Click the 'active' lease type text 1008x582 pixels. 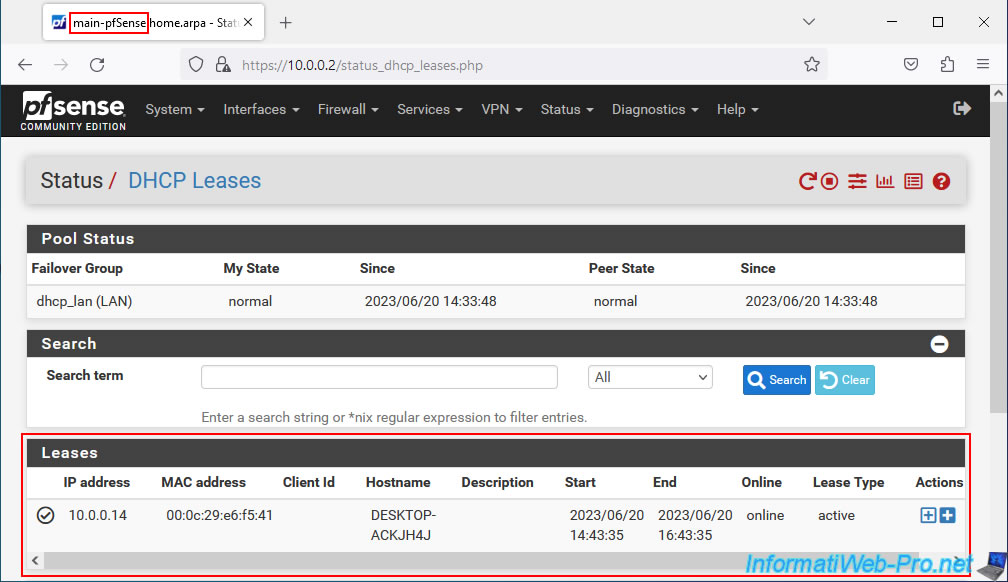836,516
